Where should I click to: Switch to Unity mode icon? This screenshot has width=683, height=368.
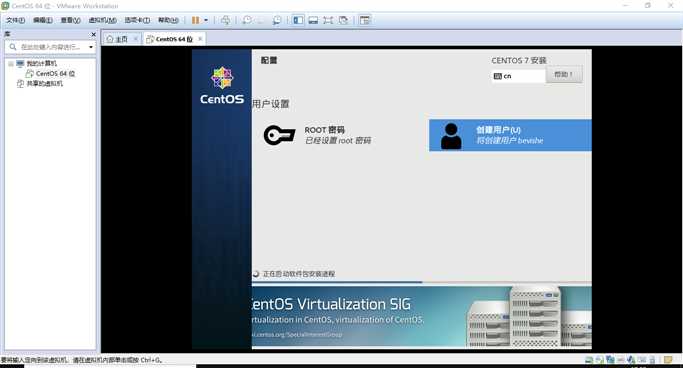click(x=343, y=20)
